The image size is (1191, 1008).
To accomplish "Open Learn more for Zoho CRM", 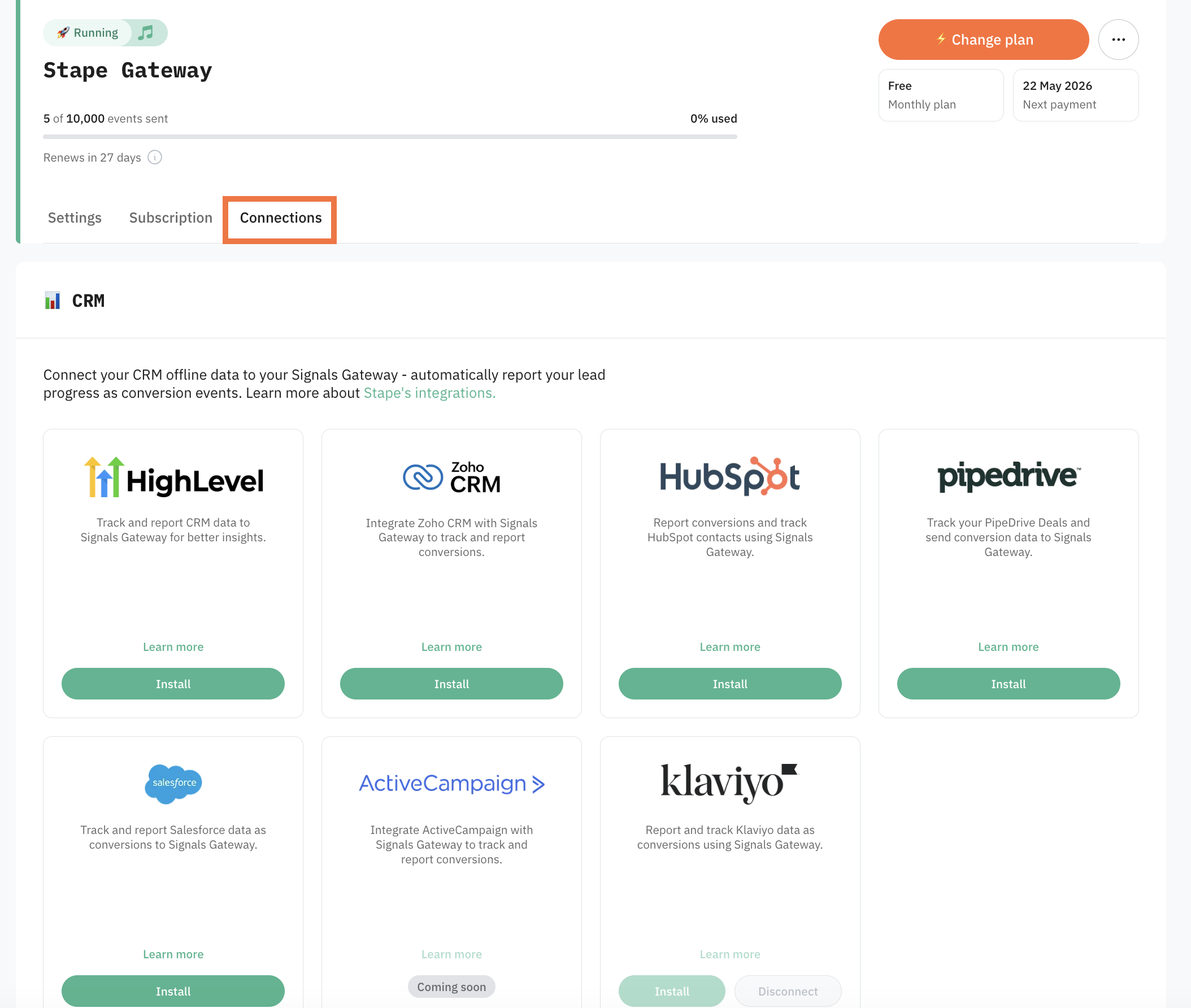I will [x=451, y=647].
